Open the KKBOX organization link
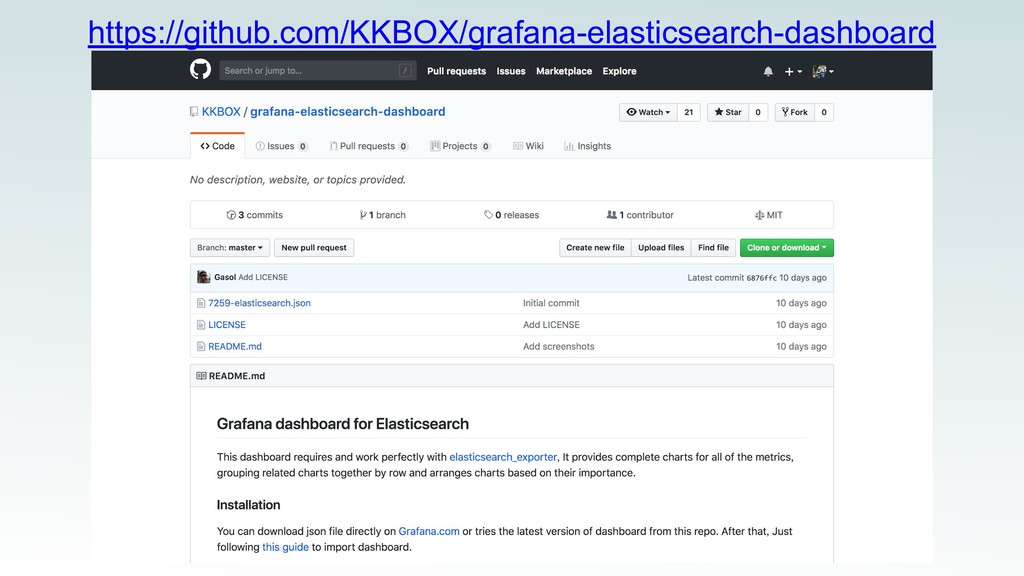Viewport: 1024px width, 576px height. [x=221, y=112]
